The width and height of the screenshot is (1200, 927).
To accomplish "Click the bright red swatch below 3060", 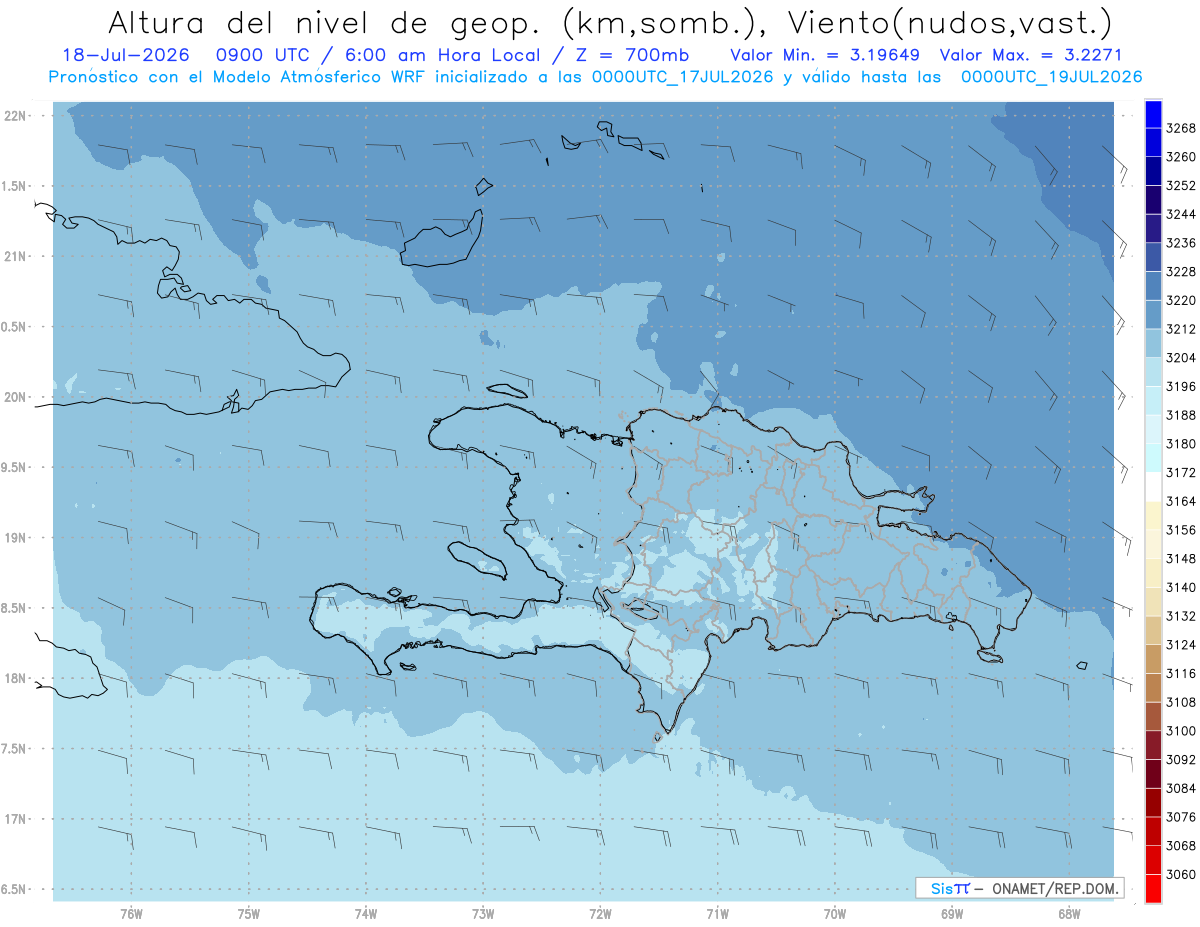I will pyautogui.click(x=1153, y=888).
